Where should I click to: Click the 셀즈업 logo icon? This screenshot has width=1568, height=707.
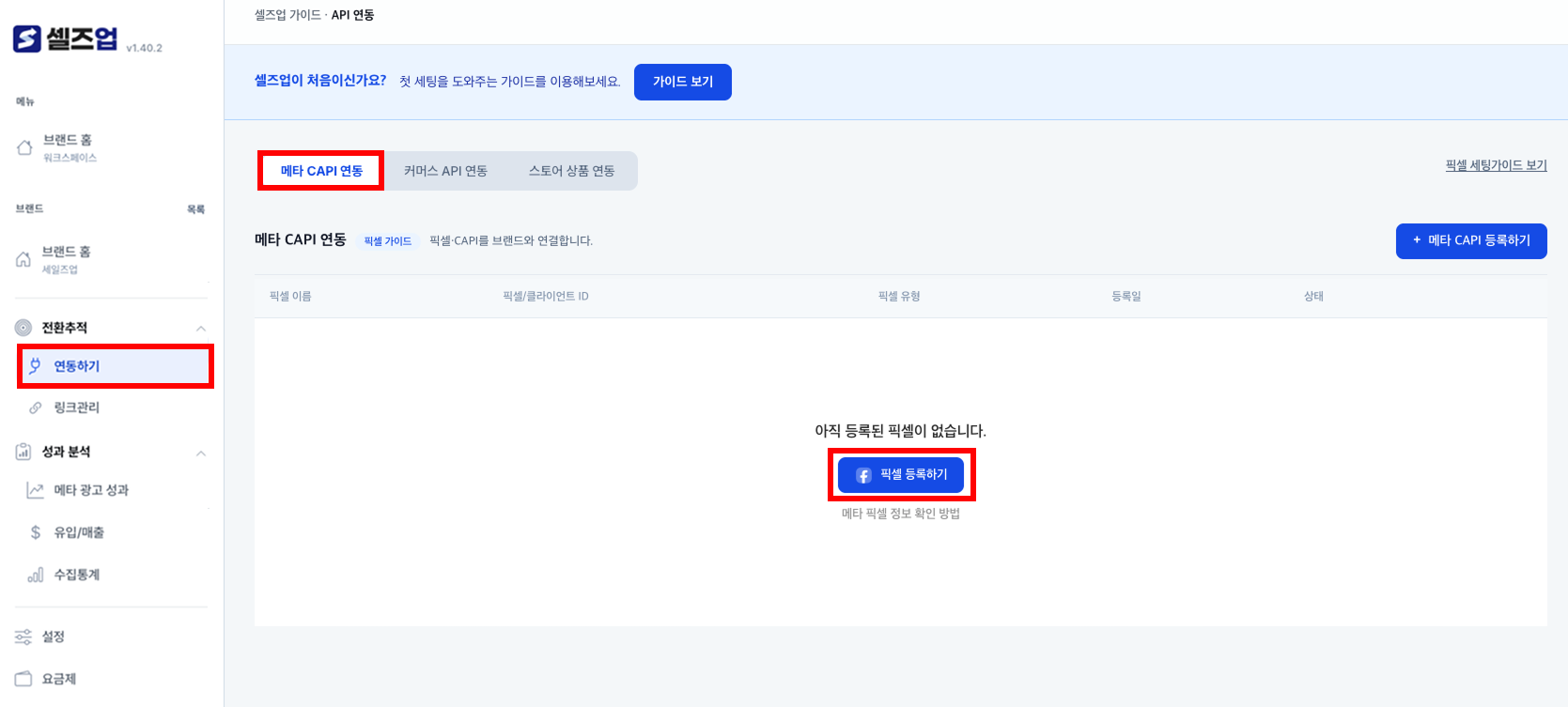(26, 38)
